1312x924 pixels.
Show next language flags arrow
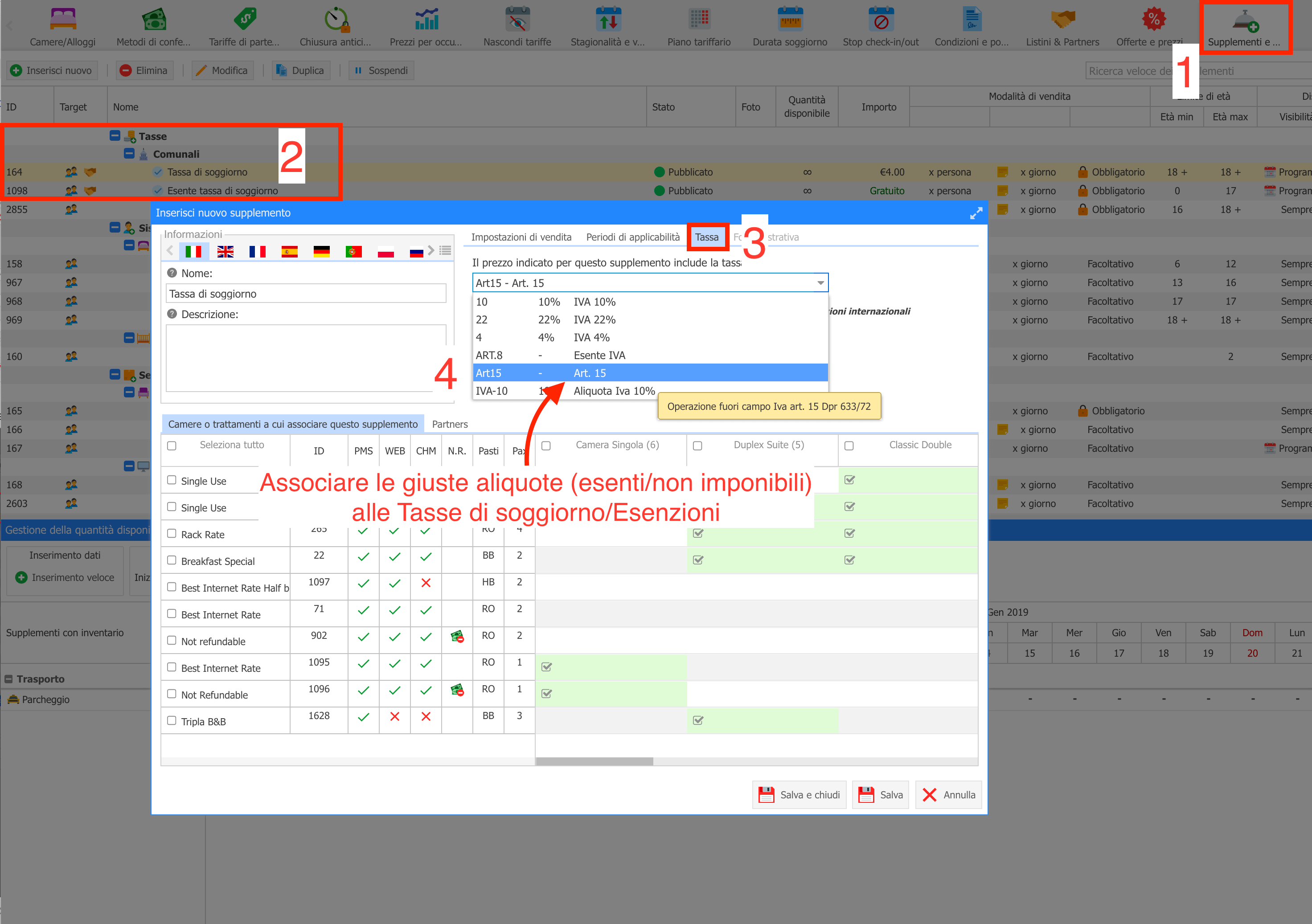pyautogui.click(x=431, y=250)
